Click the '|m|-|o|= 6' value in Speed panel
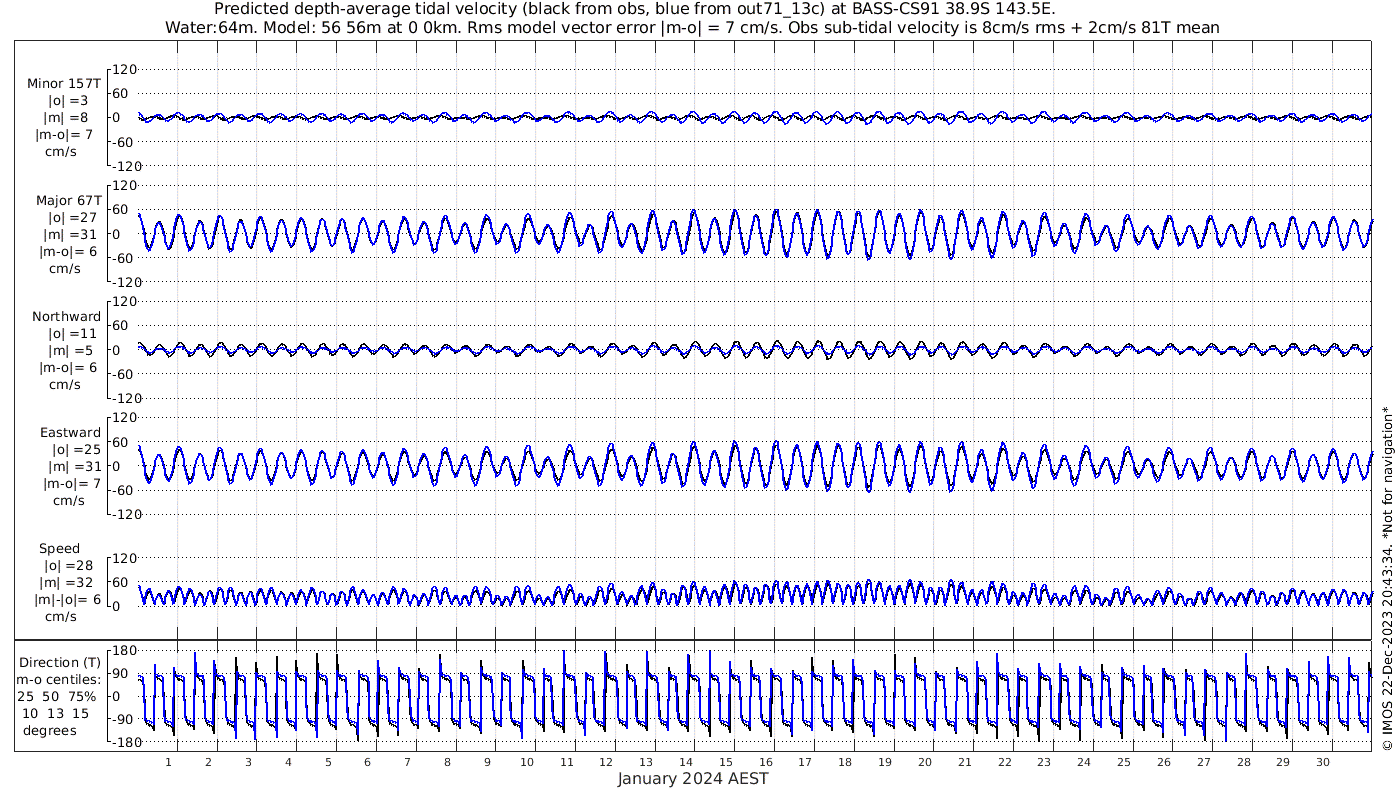This screenshot has width=1400, height=800. [68, 599]
